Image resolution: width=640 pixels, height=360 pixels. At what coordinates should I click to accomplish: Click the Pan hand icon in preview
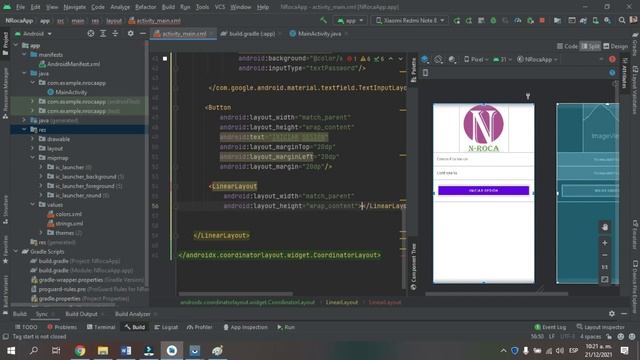coord(605,227)
